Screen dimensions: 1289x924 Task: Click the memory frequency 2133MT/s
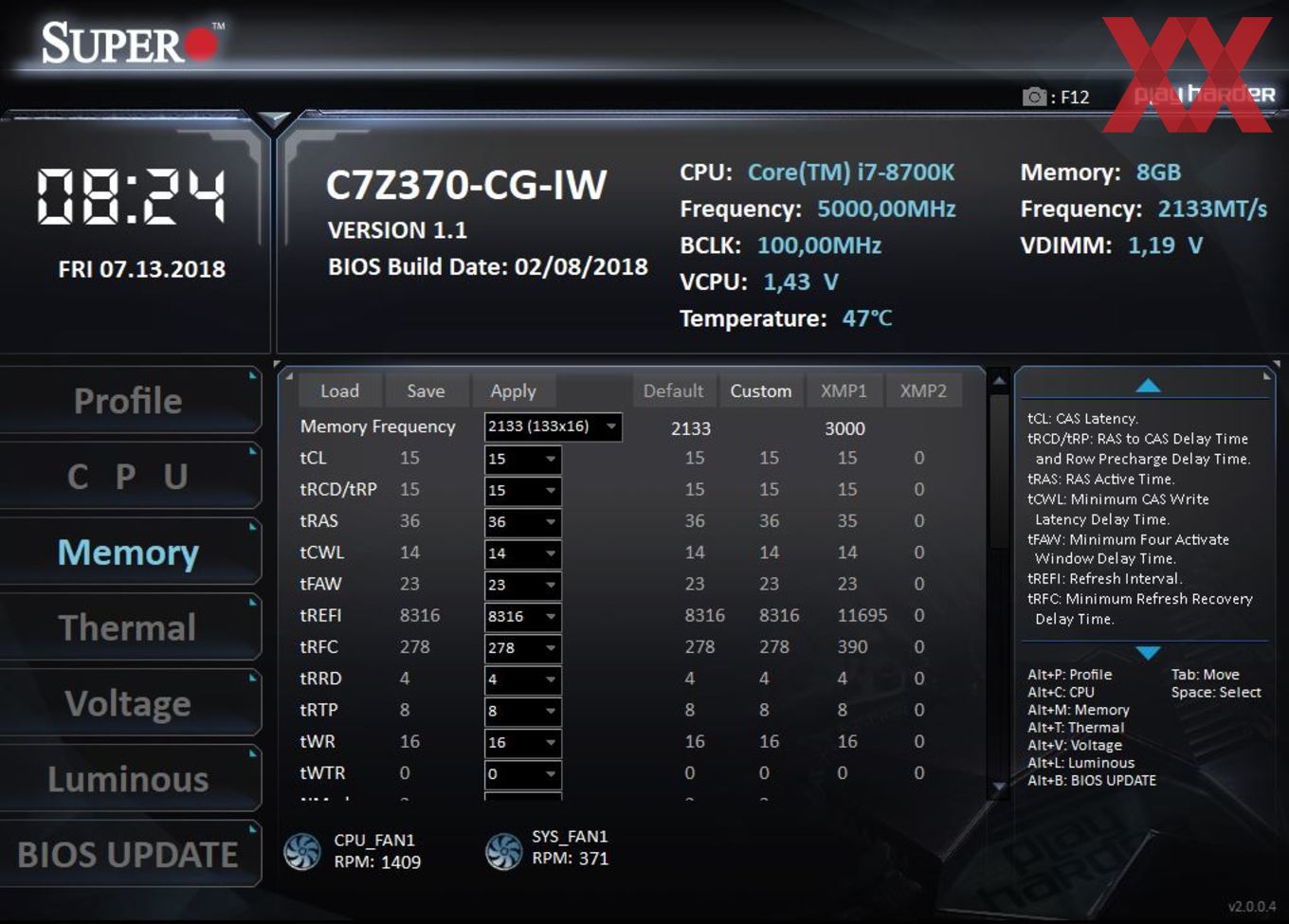pos(1212,208)
